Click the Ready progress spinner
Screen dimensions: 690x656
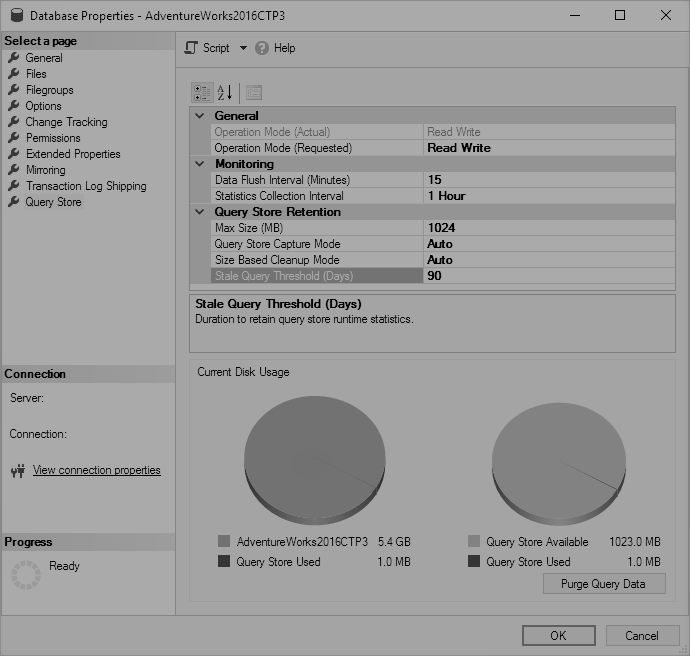pos(26,575)
